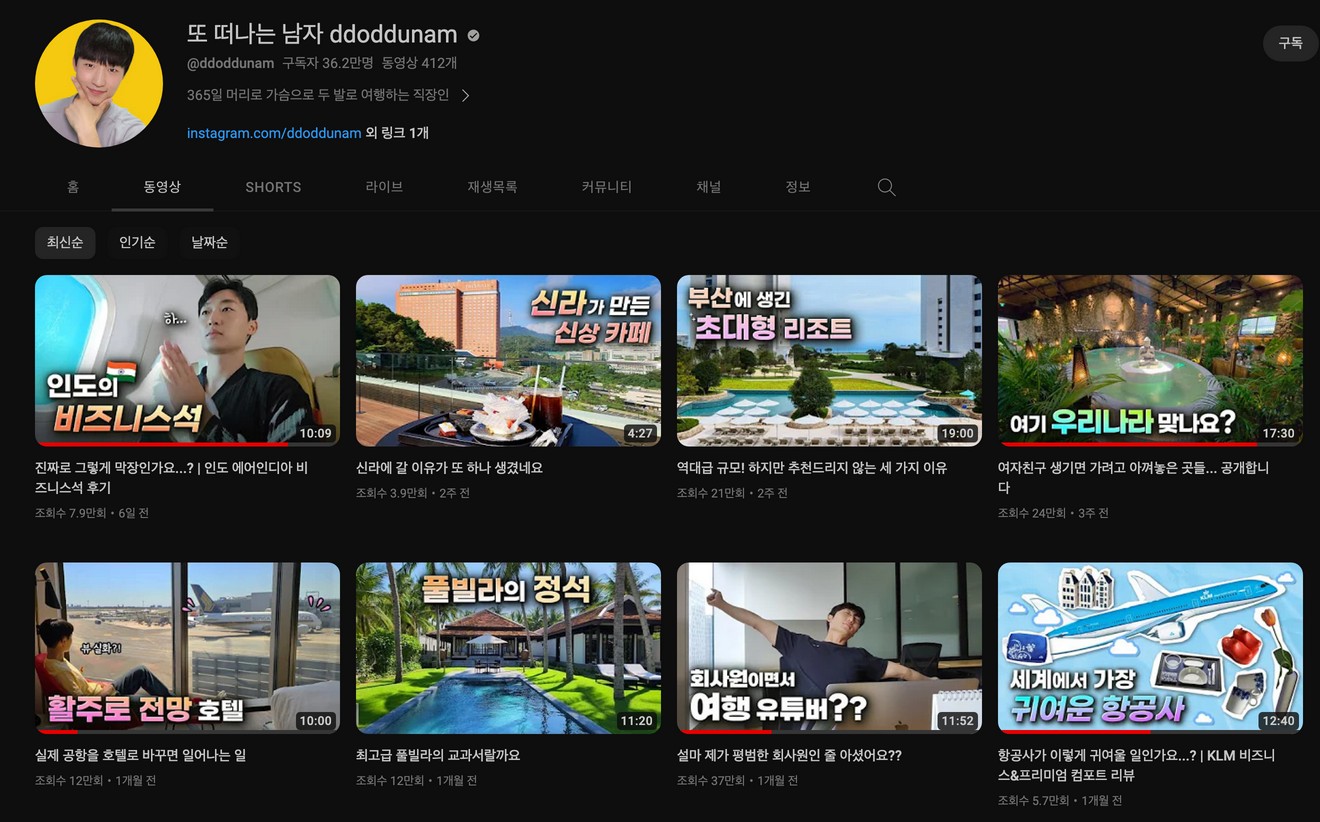Screen dimensions: 1320x822
Task: Play the 세계에서 가장 귀여운 항공사 thumbnail
Action: click(x=1150, y=647)
